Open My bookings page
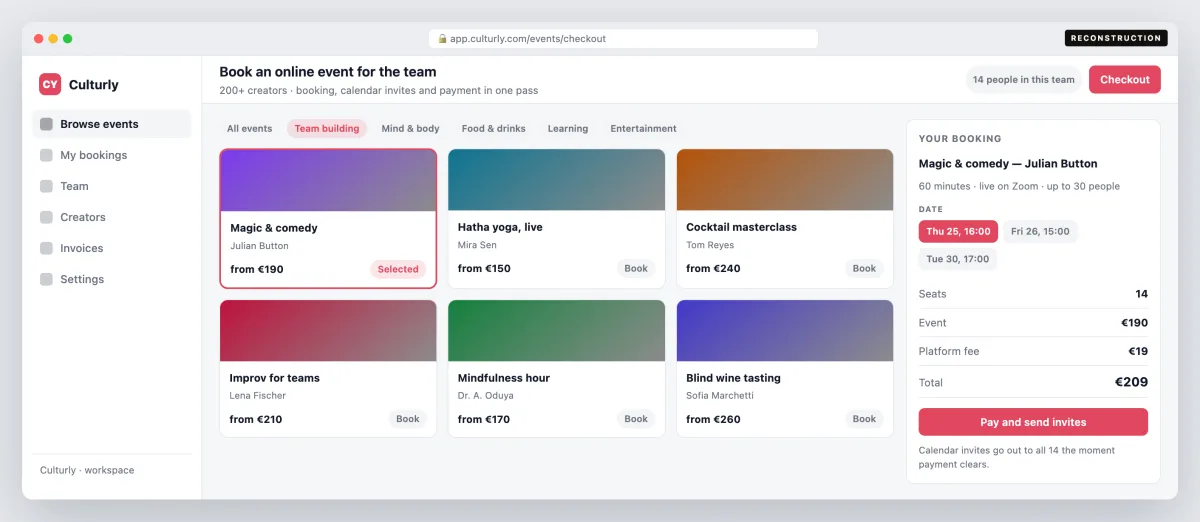 112,155
